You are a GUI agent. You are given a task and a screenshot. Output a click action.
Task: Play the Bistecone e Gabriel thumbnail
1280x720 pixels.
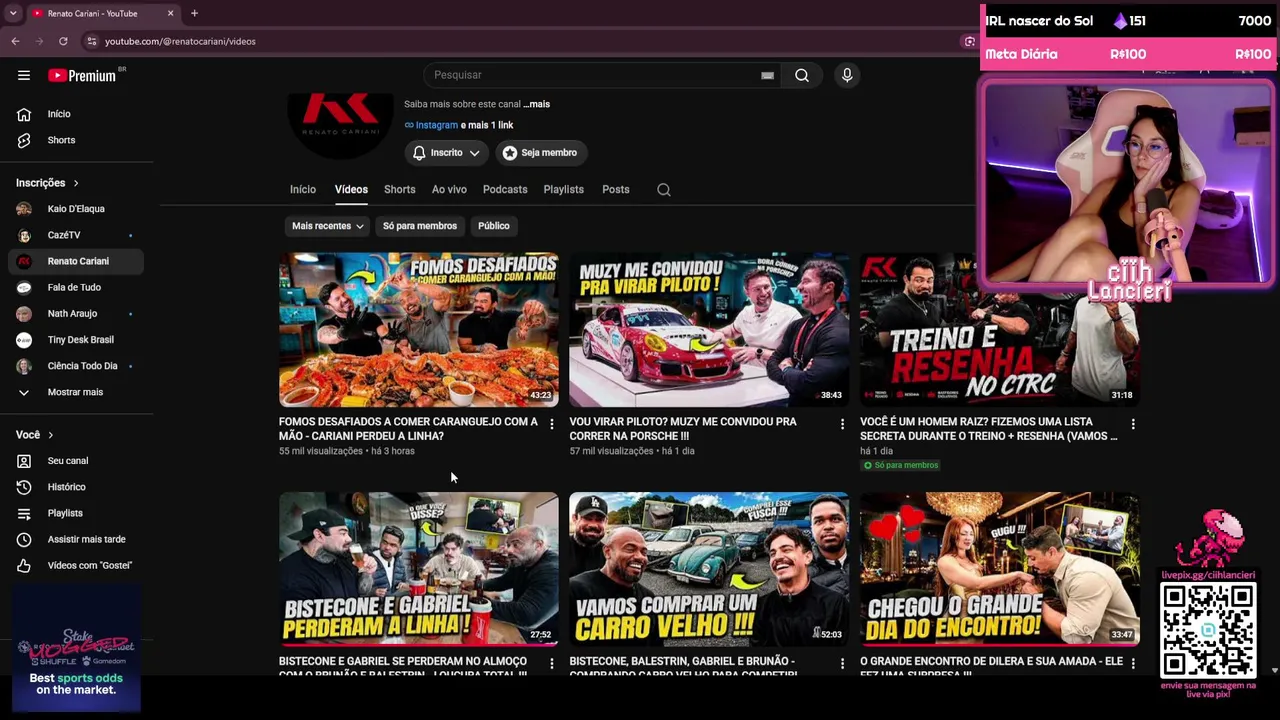(419, 569)
